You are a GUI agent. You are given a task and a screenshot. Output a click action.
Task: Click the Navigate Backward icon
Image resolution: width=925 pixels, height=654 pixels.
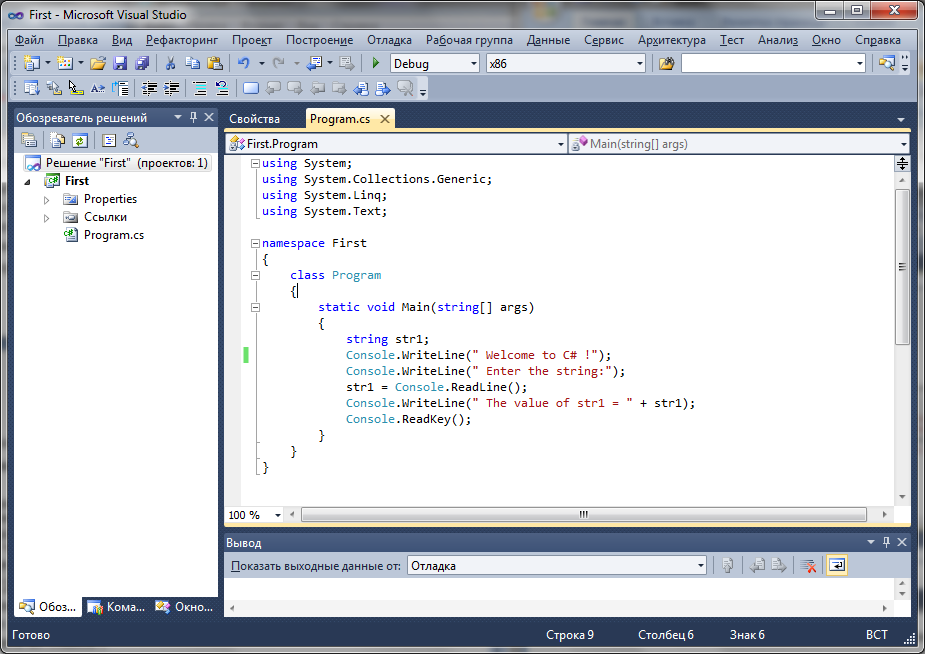[314, 63]
